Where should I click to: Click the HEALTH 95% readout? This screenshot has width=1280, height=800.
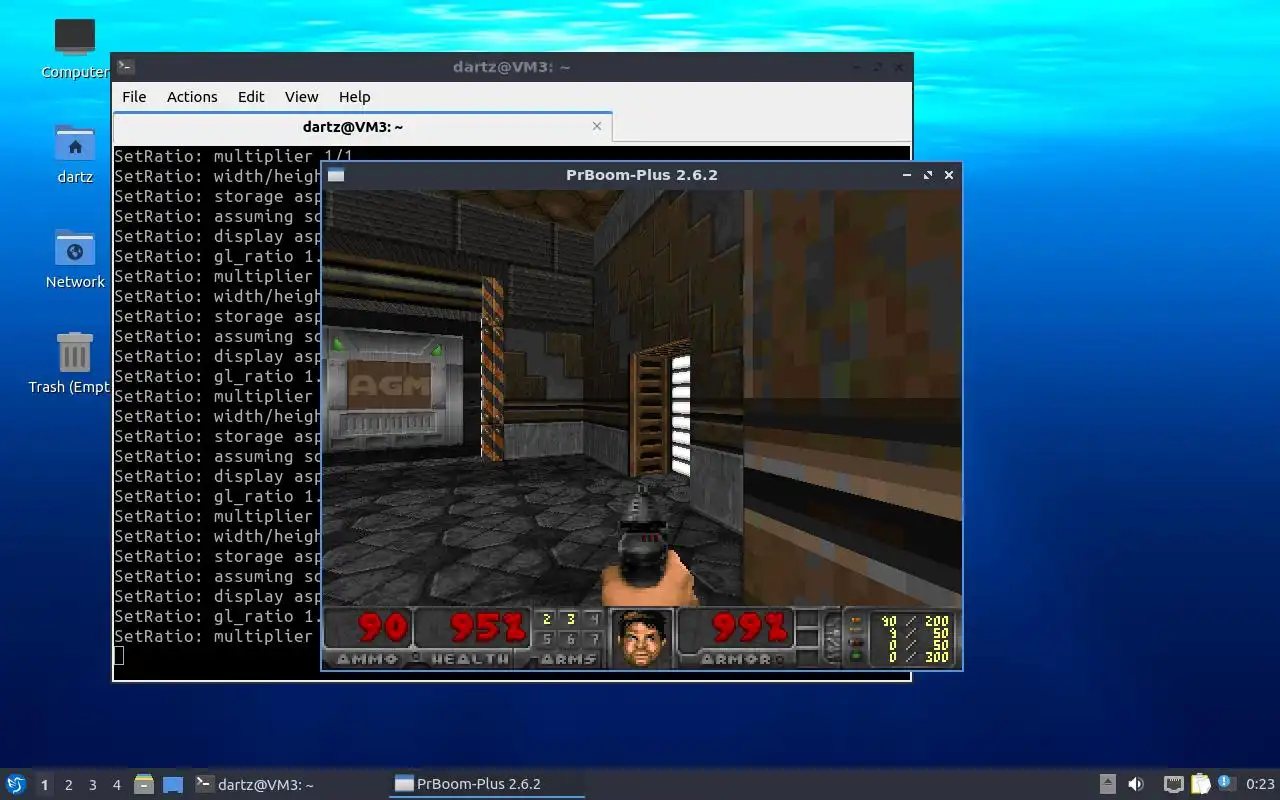point(488,628)
